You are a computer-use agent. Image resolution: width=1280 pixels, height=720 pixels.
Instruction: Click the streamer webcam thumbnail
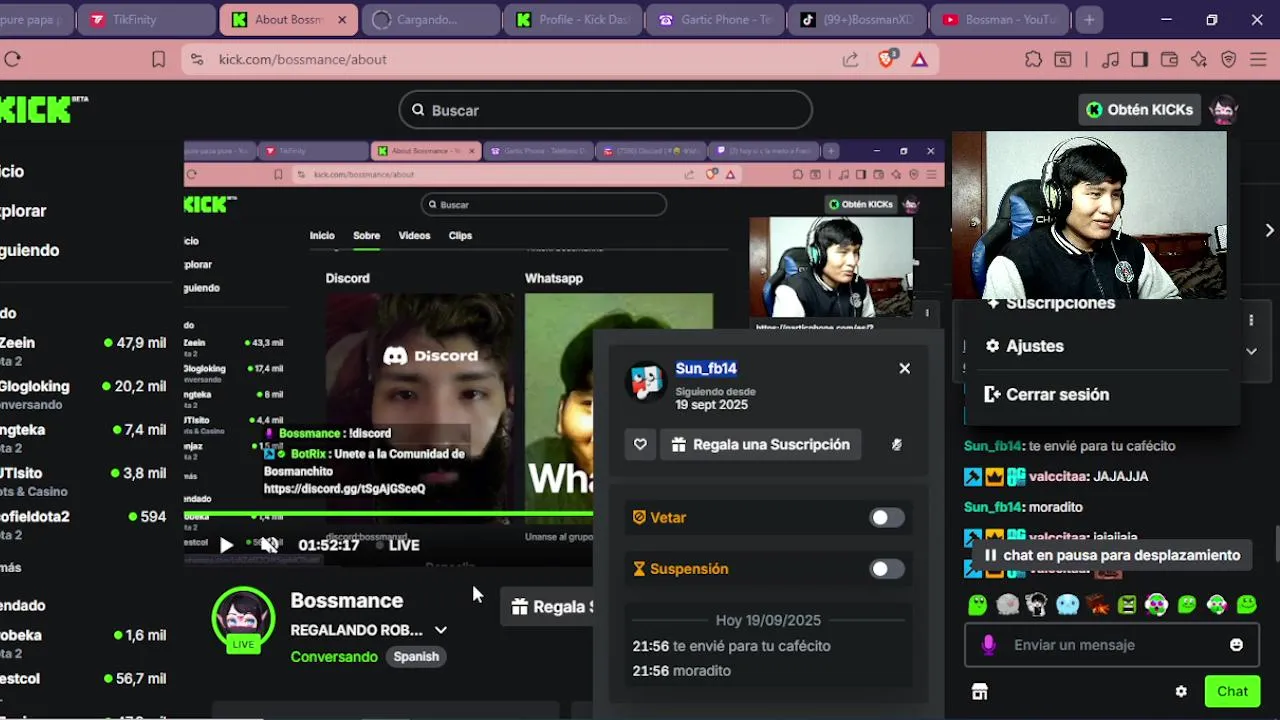1089,215
